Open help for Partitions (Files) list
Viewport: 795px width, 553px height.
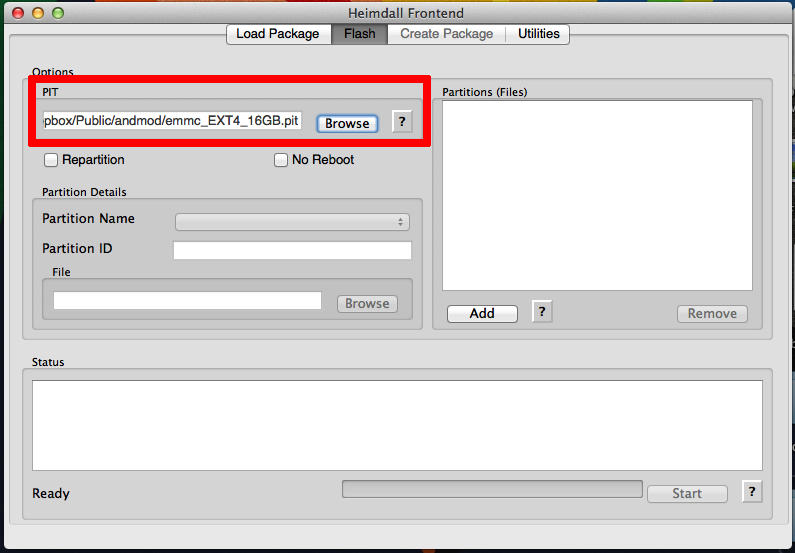[x=541, y=312]
